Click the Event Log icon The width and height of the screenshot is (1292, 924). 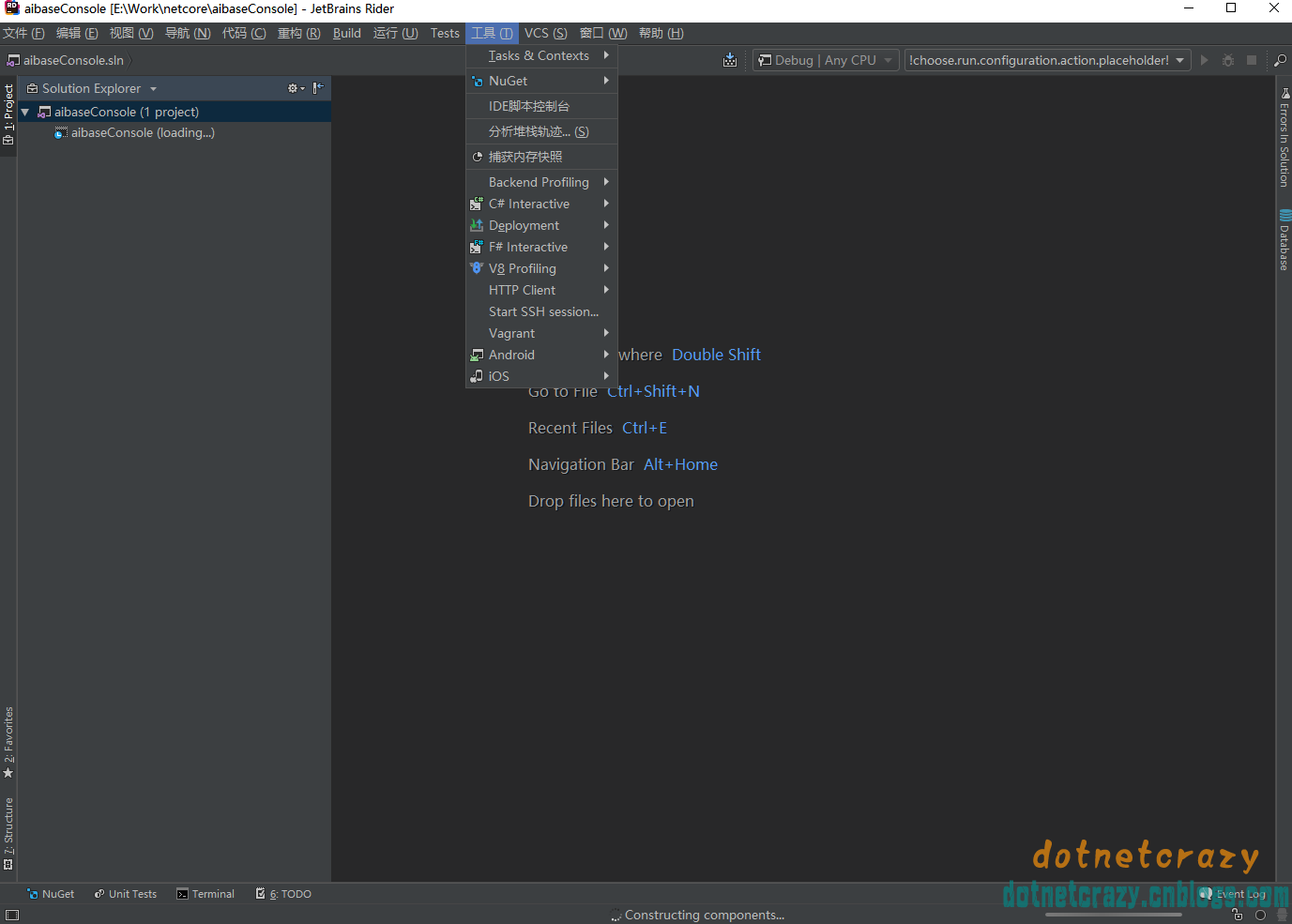[1207, 894]
